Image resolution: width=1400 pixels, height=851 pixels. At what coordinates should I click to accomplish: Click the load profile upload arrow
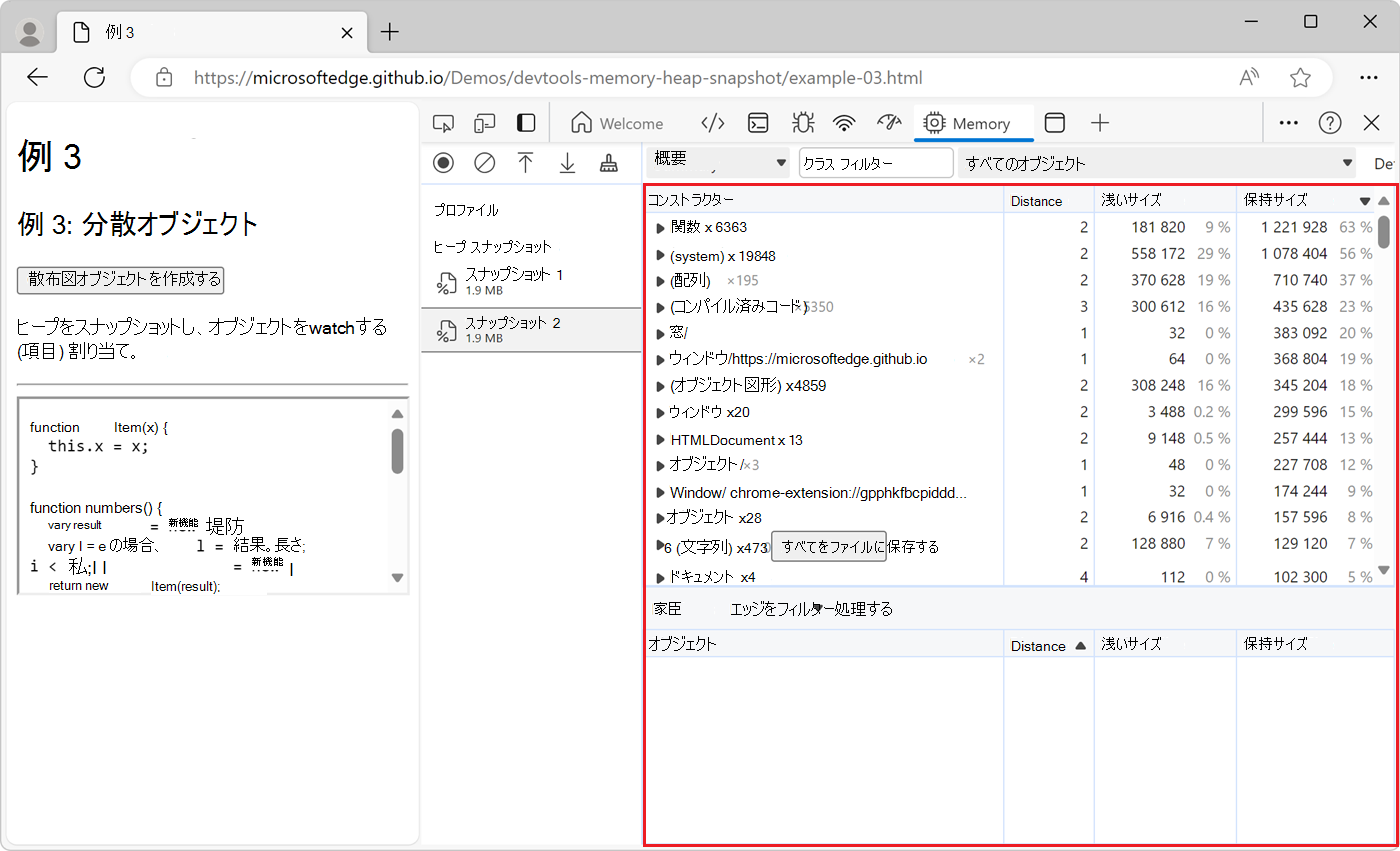click(526, 163)
